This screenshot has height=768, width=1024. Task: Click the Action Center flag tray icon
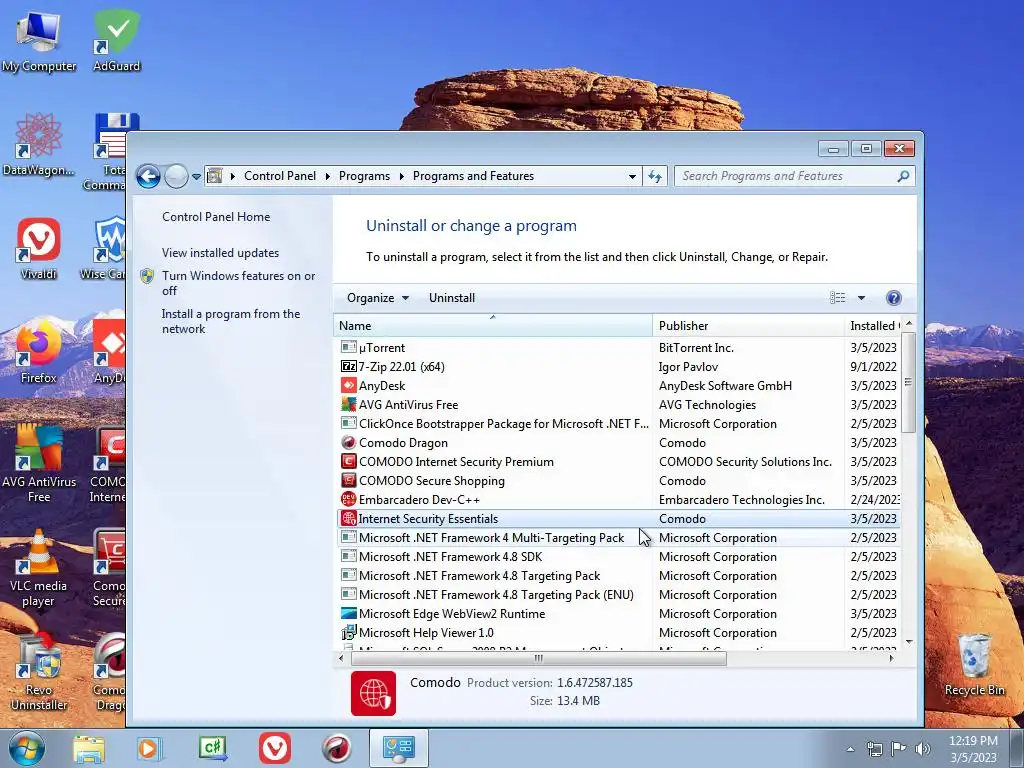899,749
